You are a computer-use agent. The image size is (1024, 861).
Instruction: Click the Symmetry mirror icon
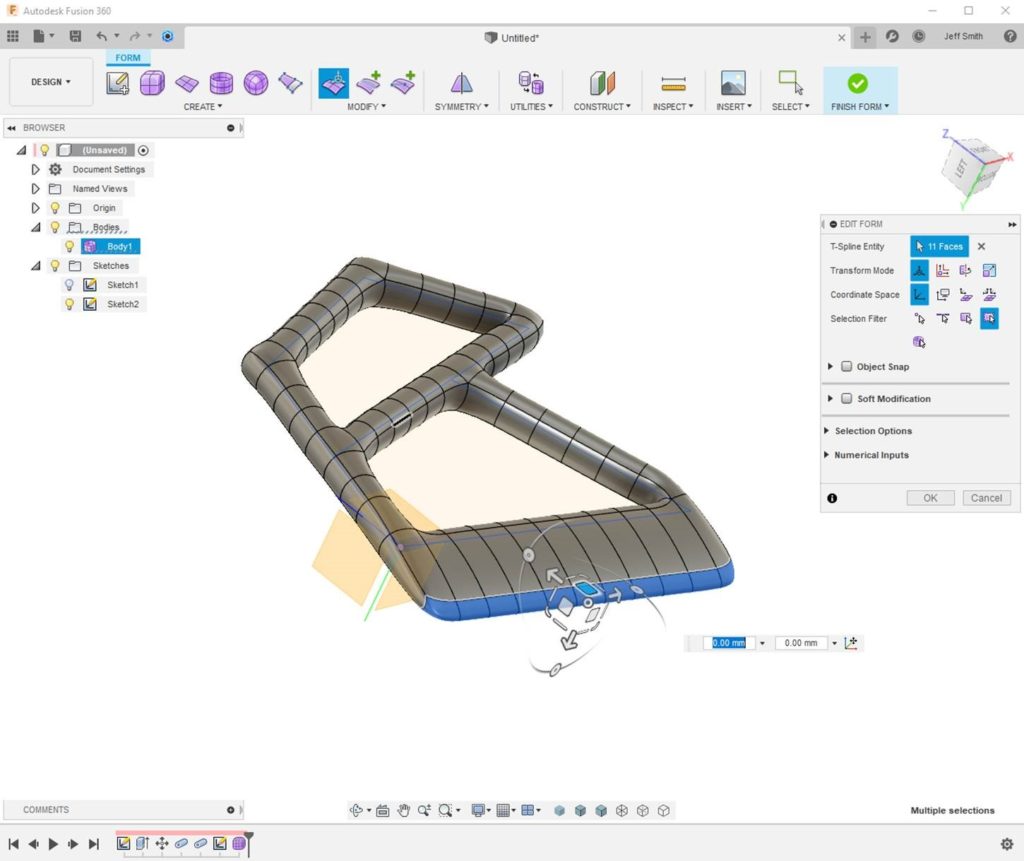click(461, 83)
